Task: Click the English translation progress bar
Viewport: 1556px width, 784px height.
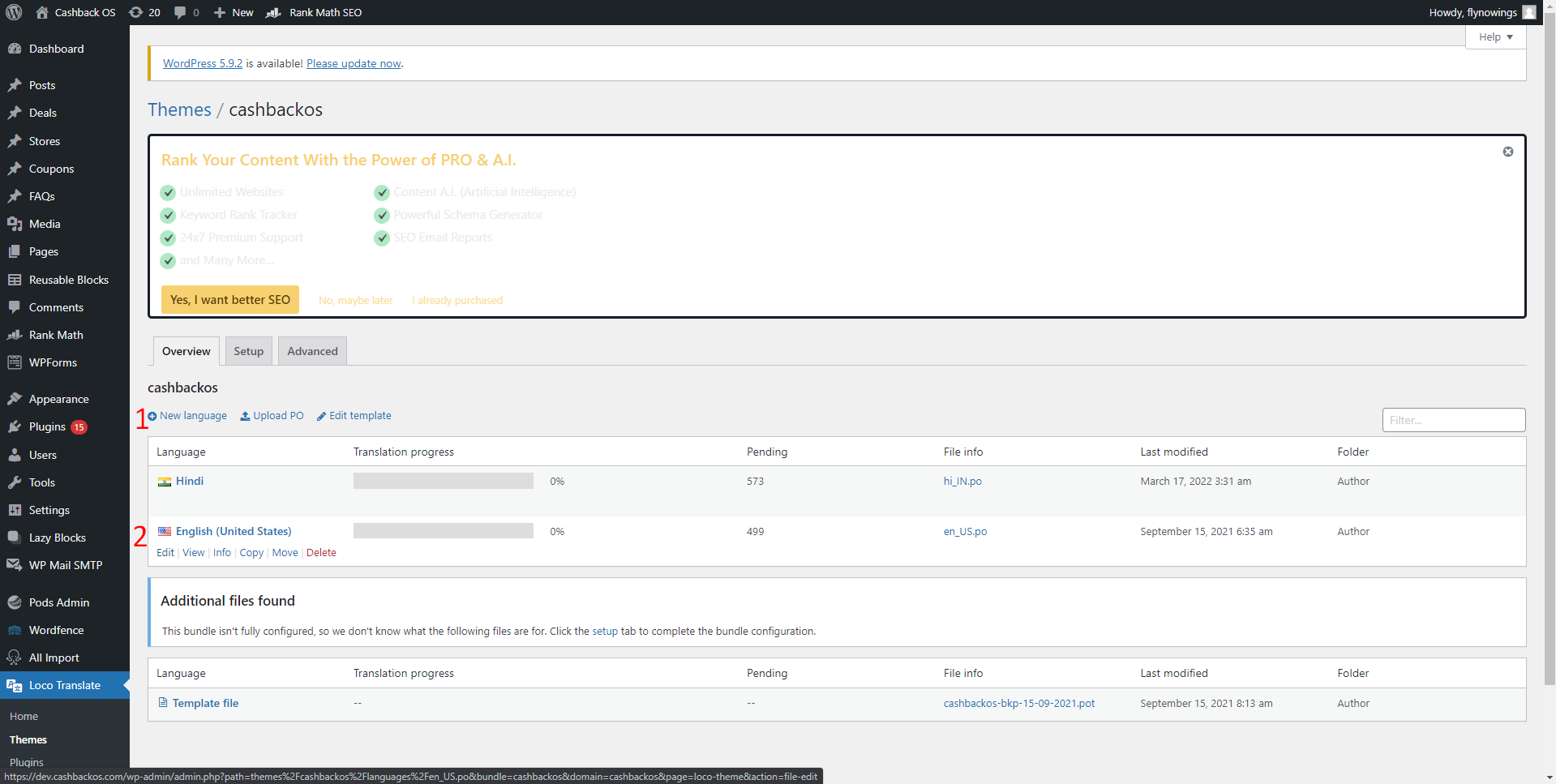Action: coord(443,531)
